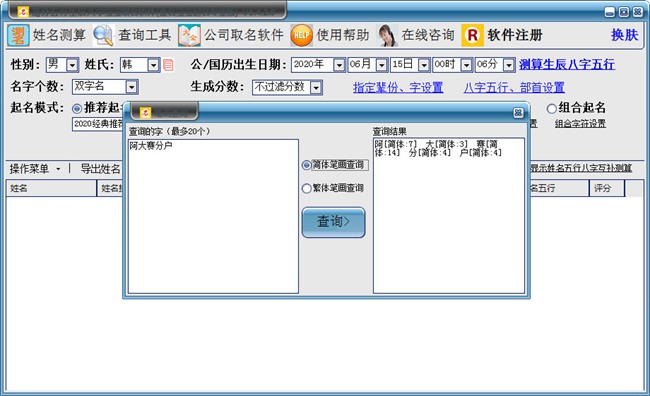The image size is (650, 396).
Task: Click the 姓名测算 toolbar icon
Action: pyautogui.click(x=18, y=35)
